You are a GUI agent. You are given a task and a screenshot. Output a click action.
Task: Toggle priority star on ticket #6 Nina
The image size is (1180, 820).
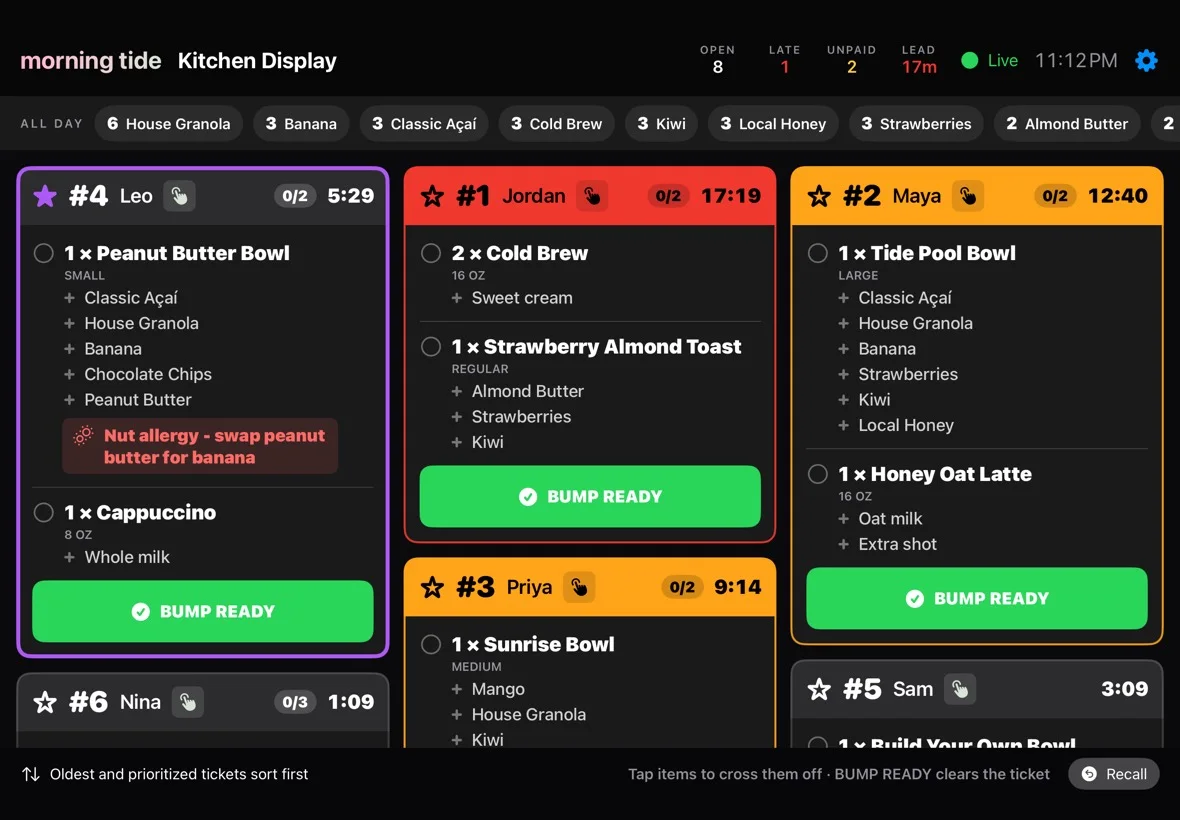point(45,702)
